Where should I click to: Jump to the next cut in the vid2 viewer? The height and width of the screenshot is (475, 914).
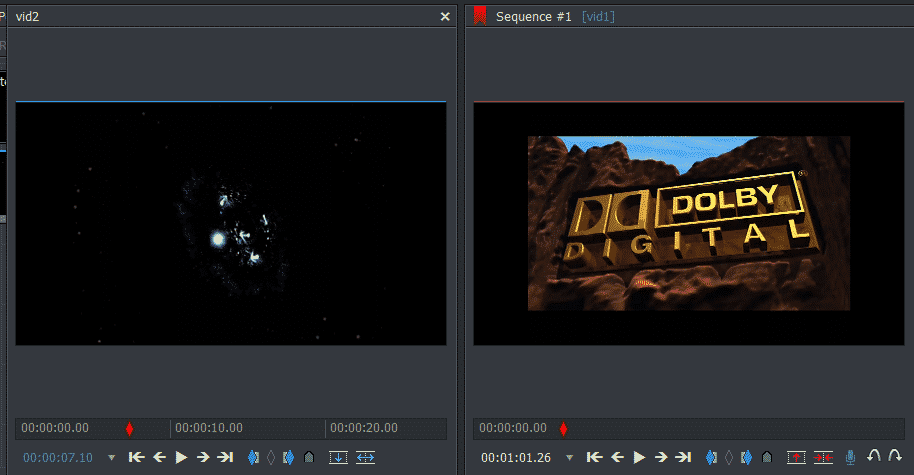click(x=225, y=458)
